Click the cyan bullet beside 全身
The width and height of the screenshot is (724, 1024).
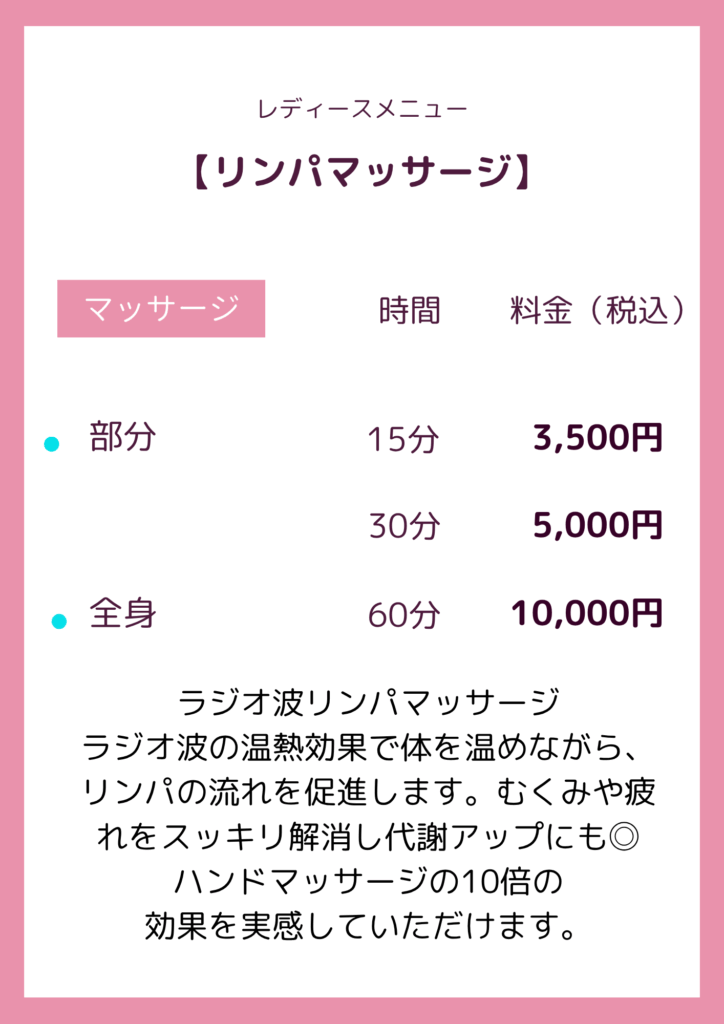click(x=59, y=622)
